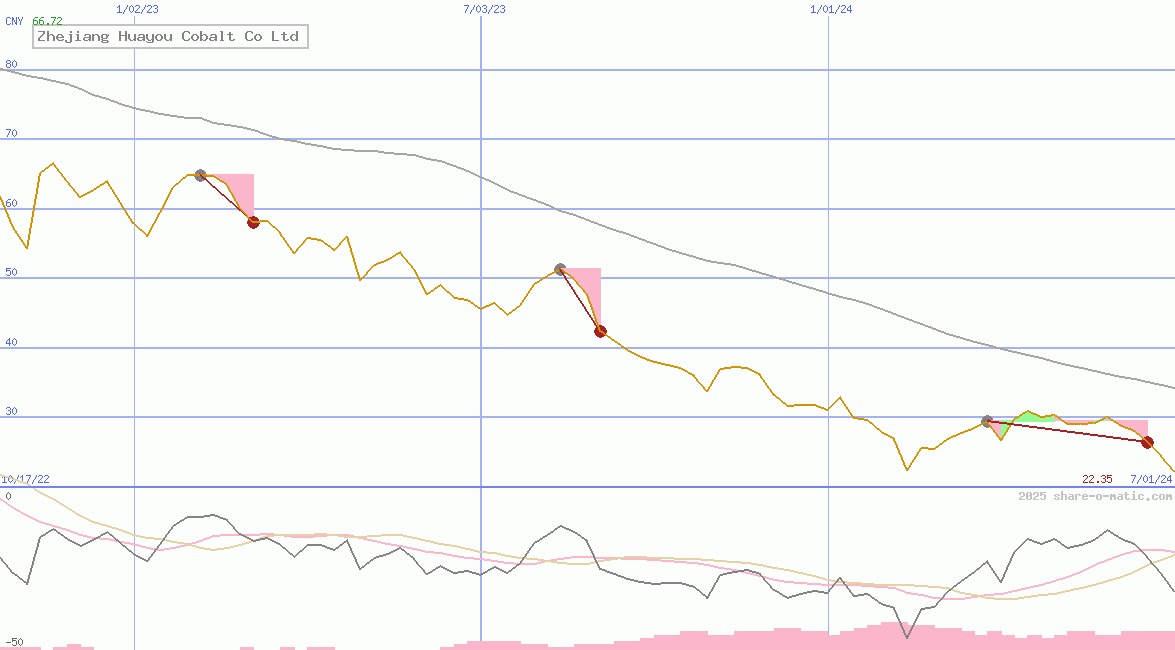The width and height of the screenshot is (1175, 650).
Task: Click the 66.72 price value at top
Action: pyautogui.click(x=47, y=21)
